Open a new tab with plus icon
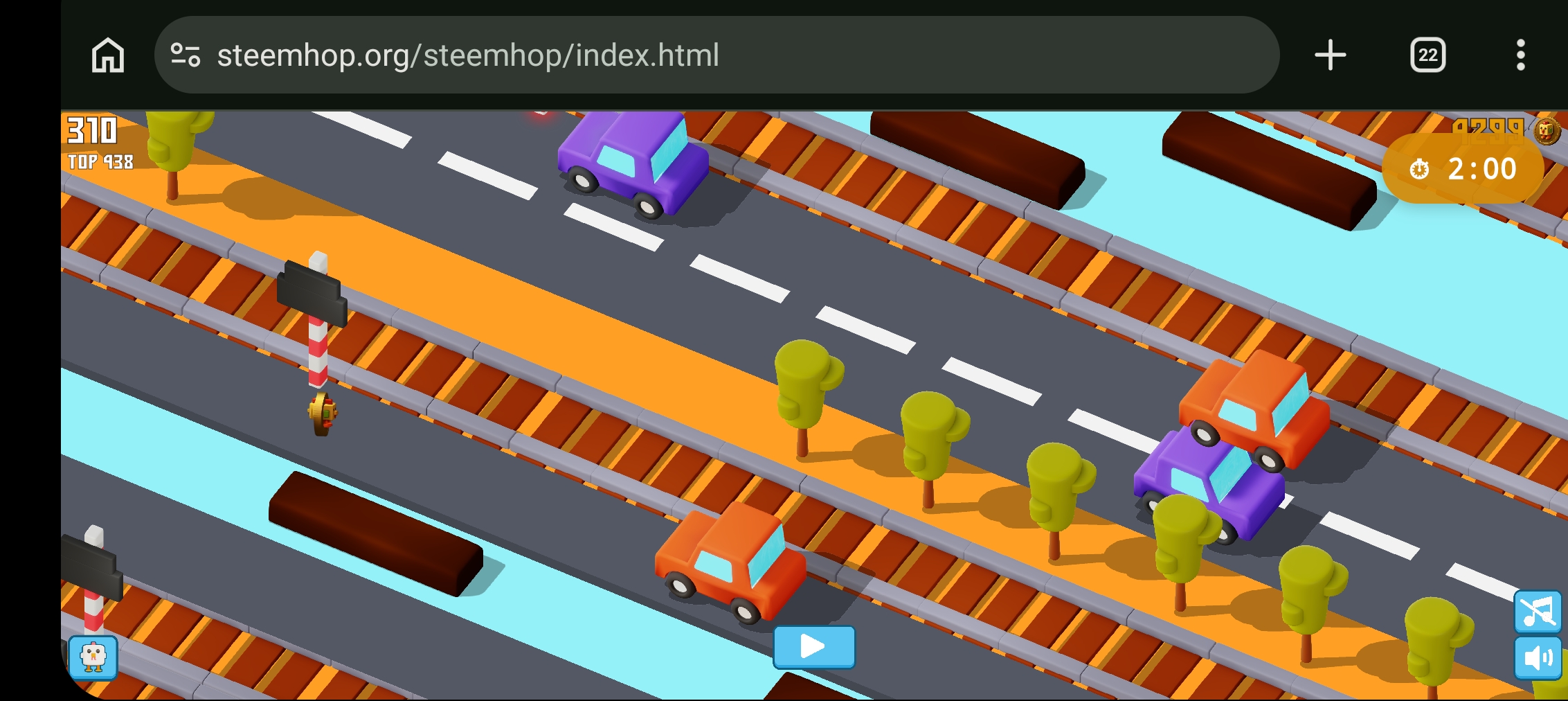Viewport: 1568px width, 701px height. click(x=1330, y=55)
